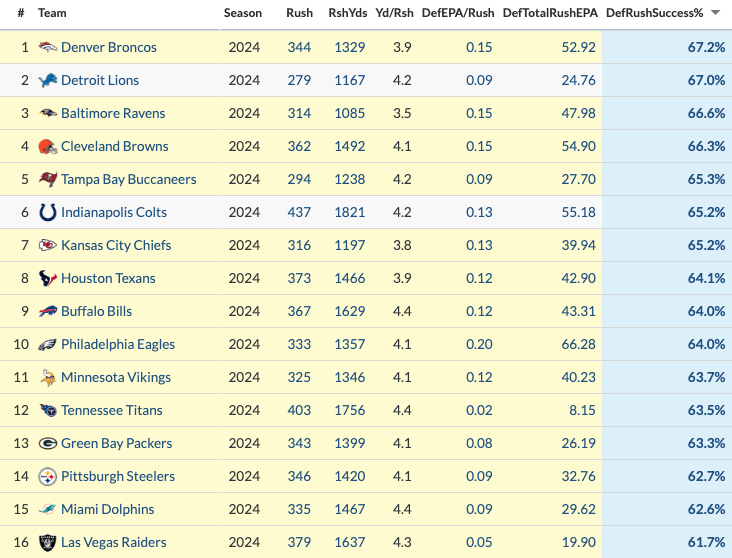Click the Dolphins 29.62 DefTotalRushEPA value

[x=578, y=509]
